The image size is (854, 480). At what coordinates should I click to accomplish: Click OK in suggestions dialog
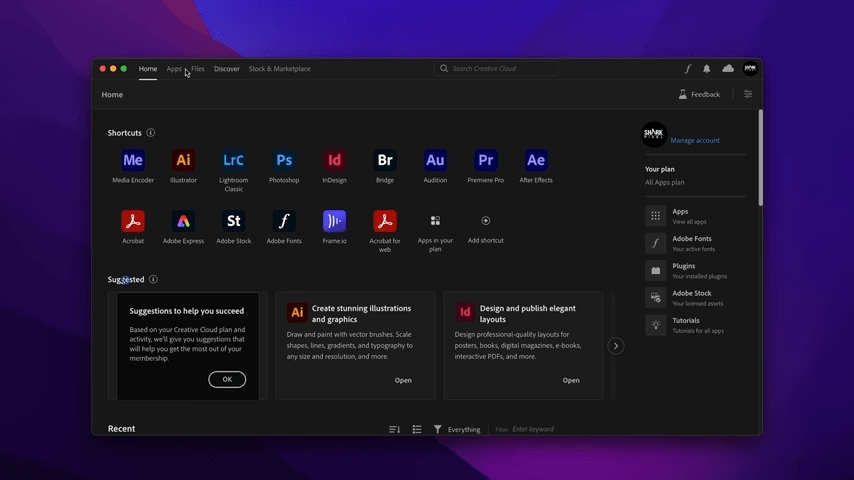[x=227, y=379]
